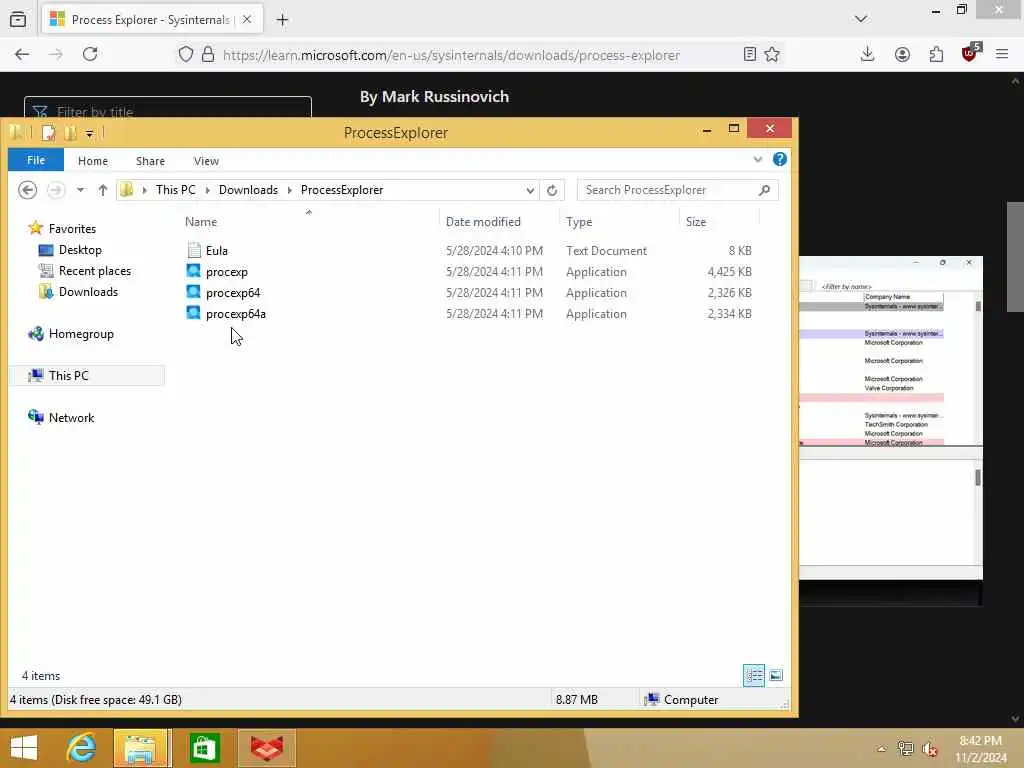Select This PC in navigation pane

[88, 376]
